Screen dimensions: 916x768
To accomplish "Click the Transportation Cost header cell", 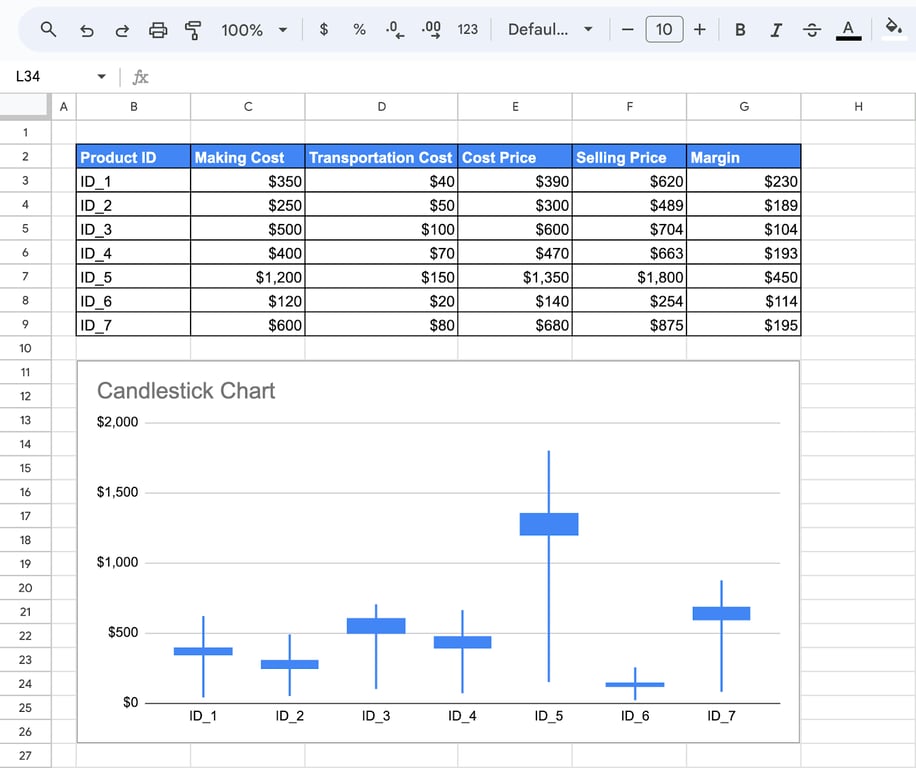I will 381,157.
